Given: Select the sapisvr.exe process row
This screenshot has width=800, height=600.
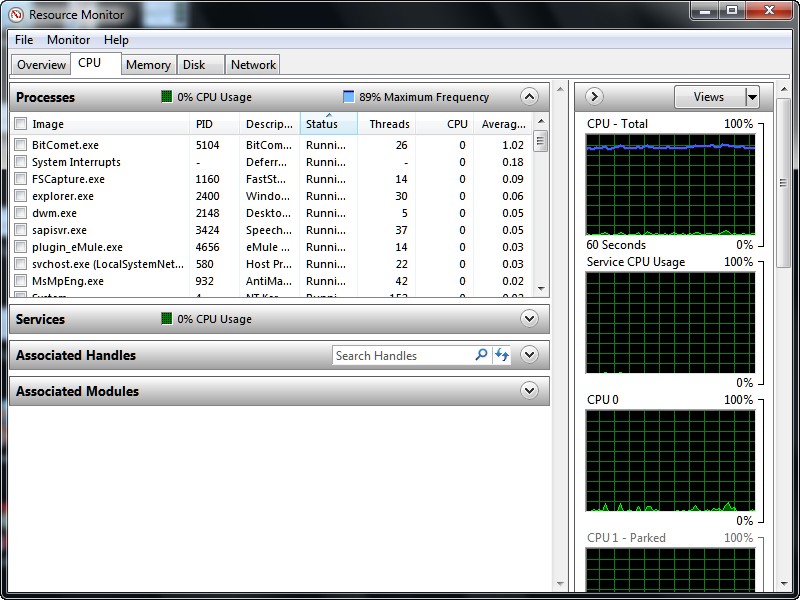Looking at the screenshot, I should pos(272,230).
